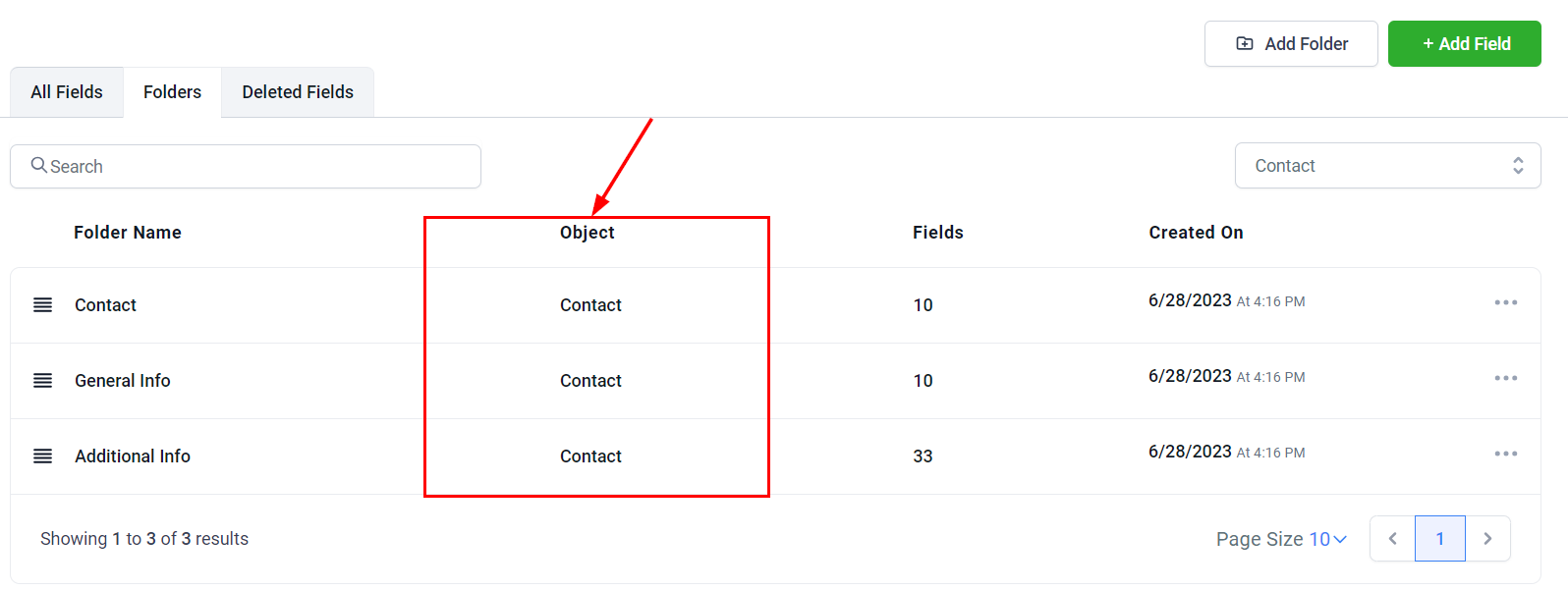Go to previous page with left chevron
The width and height of the screenshot is (1568, 590).
point(1392,538)
